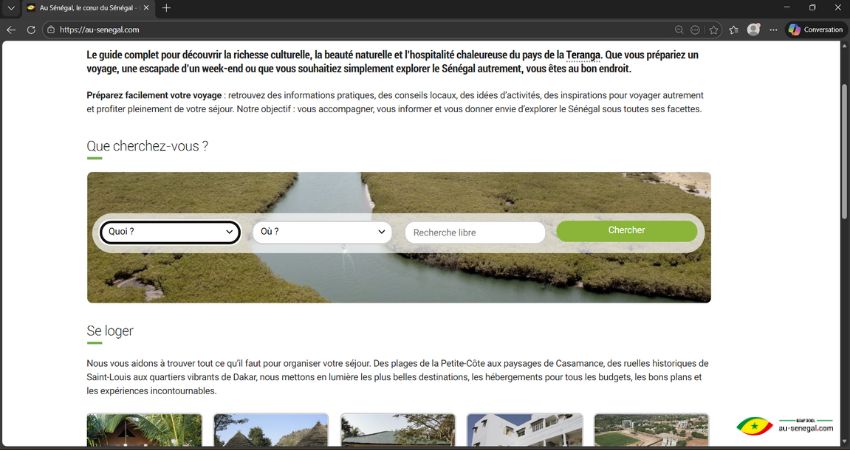Focus the 'Recherche libre' search field
The width and height of the screenshot is (850, 450).
[x=475, y=233]
